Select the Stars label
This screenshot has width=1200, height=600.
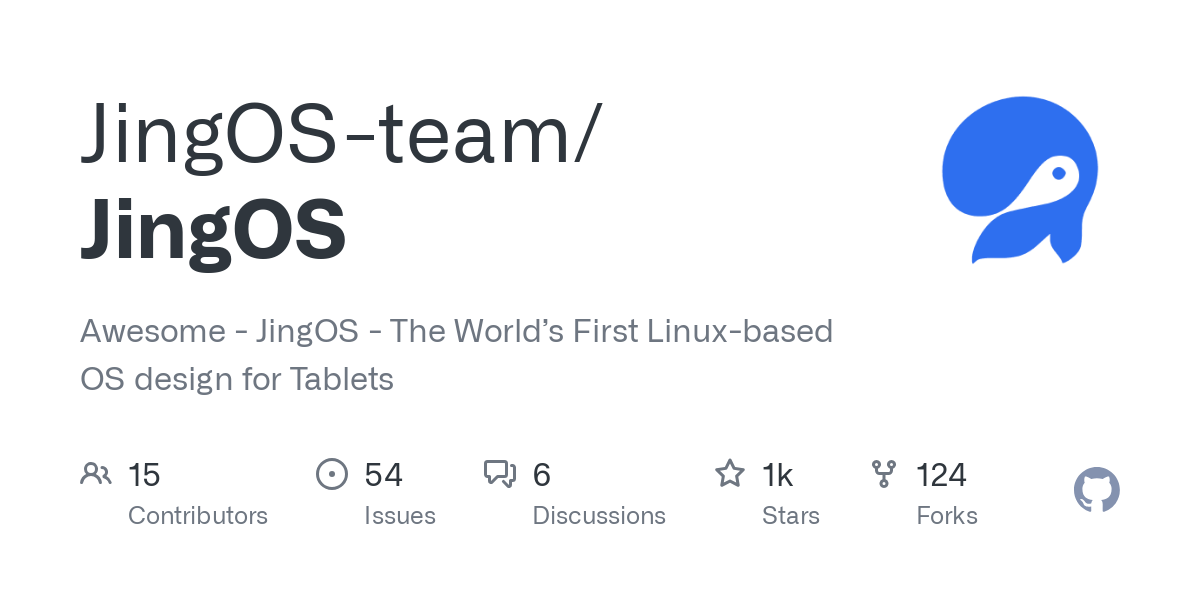(x=791, y=516)
